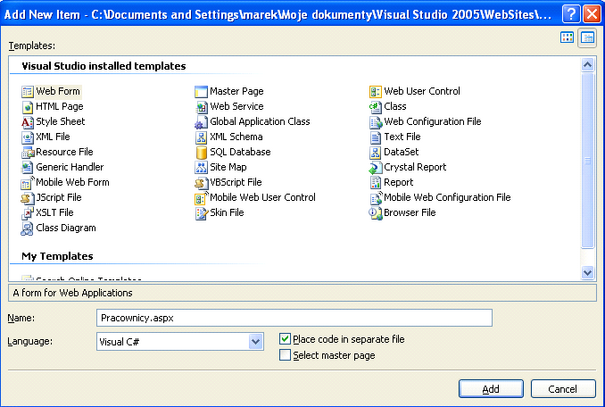Choose the Mobile Web User Control icon

point(201,198)
